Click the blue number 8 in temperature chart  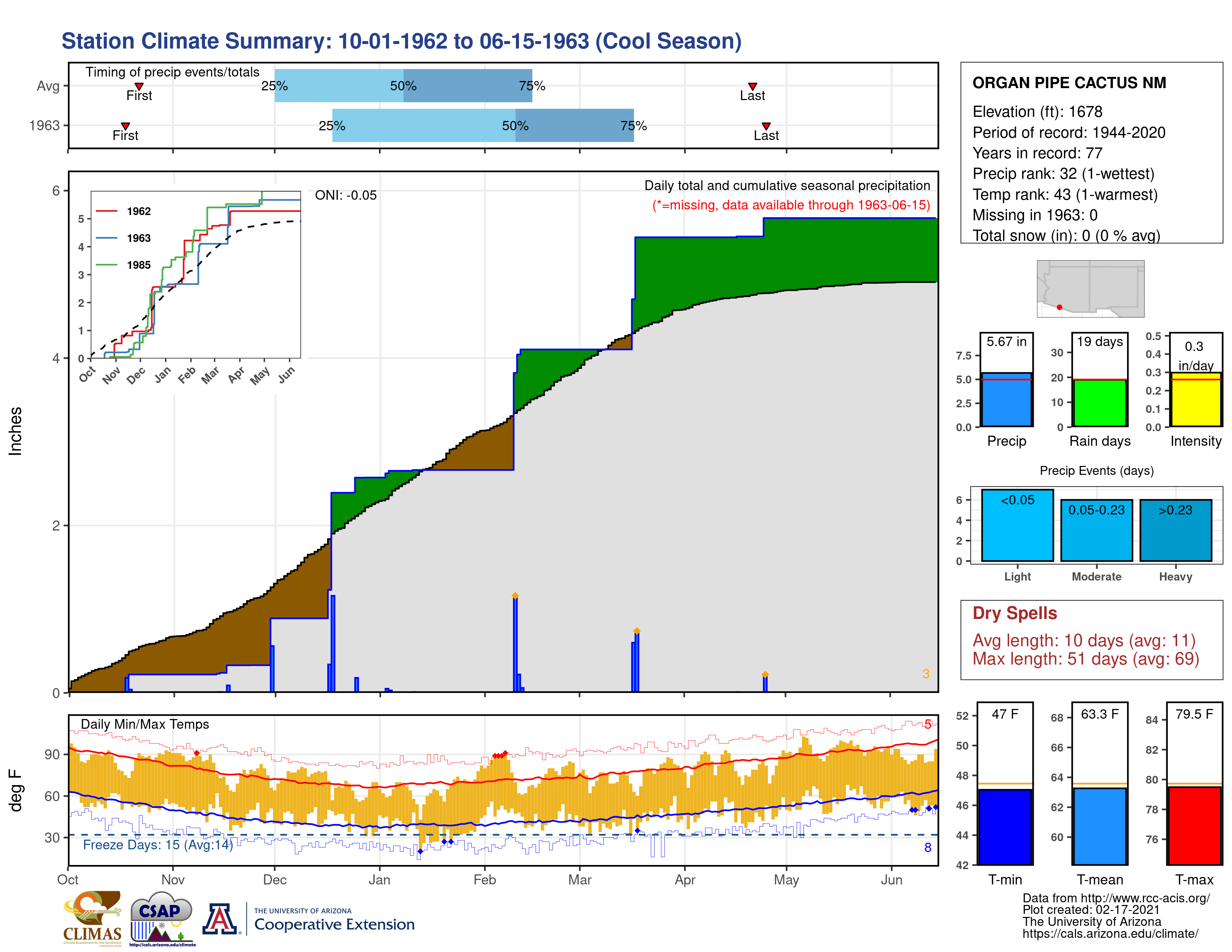pyautogui.click(x=927, y=847)
